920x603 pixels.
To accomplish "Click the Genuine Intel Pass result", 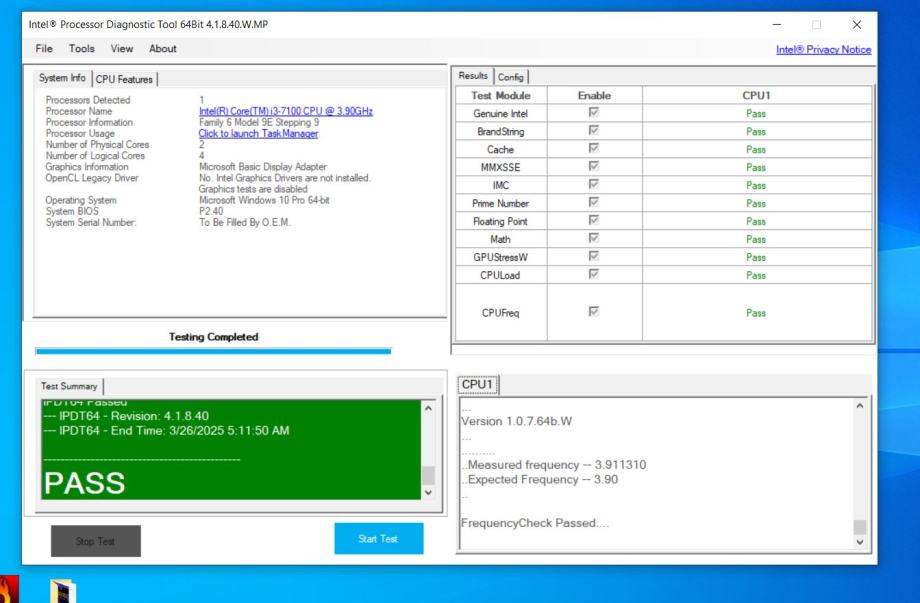I will pos(756,114).
